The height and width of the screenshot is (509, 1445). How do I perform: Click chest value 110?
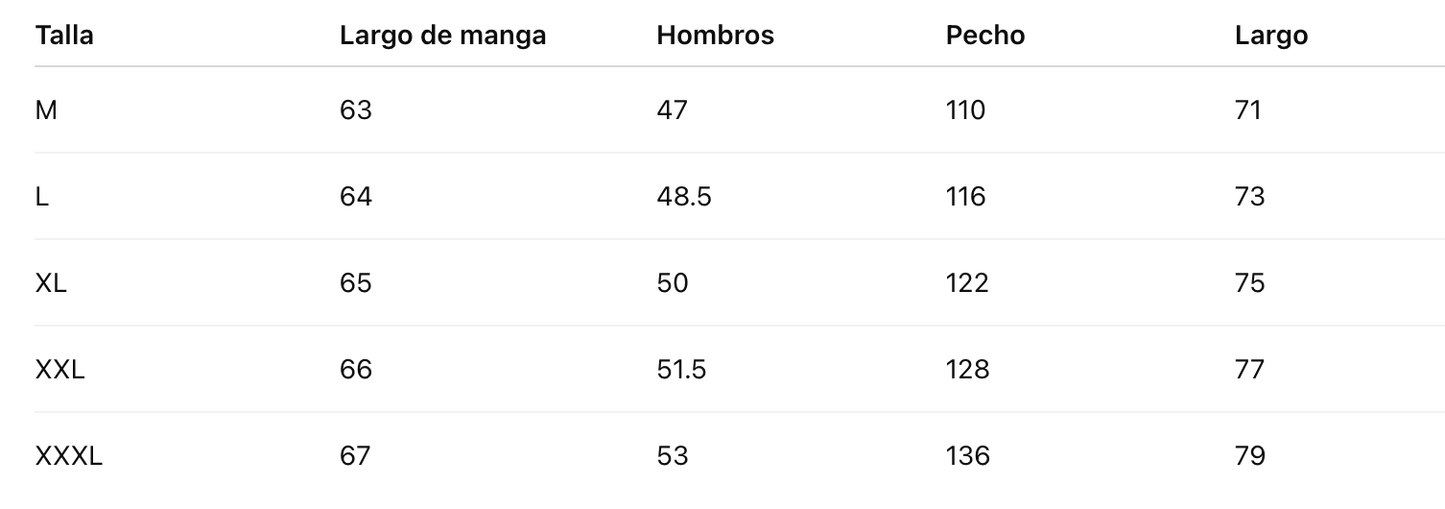click(965, 110)
